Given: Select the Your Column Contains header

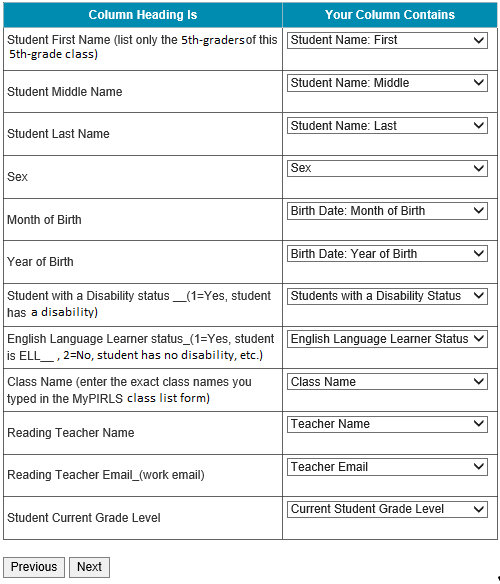Looking at the screenshot, I should tap(390, 15).
